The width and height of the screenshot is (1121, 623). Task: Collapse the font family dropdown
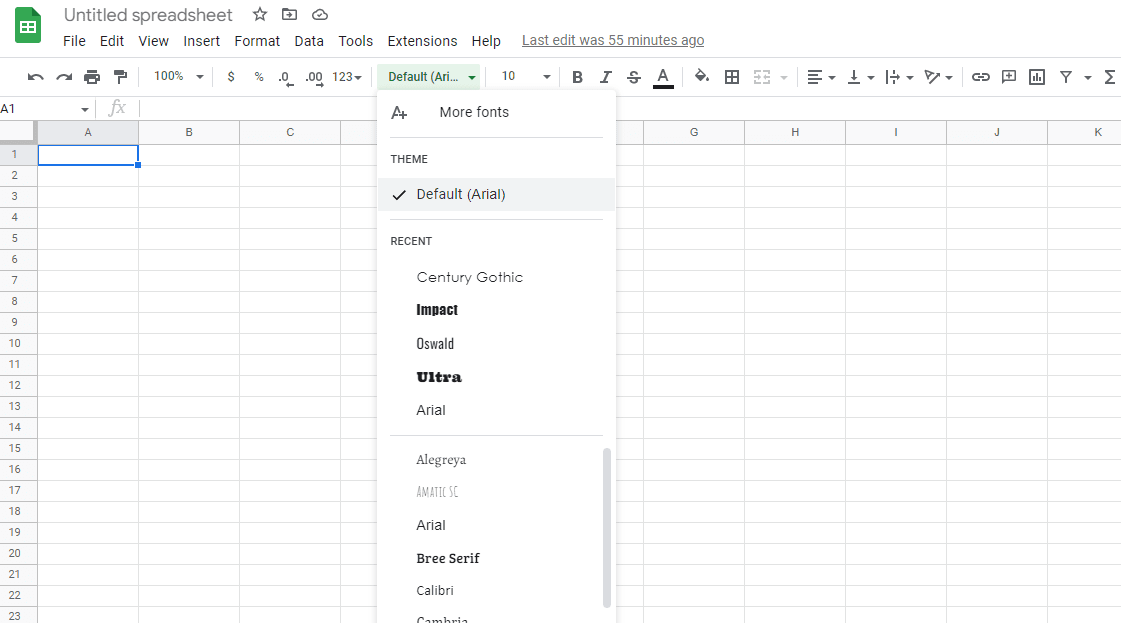click(431, 77)
